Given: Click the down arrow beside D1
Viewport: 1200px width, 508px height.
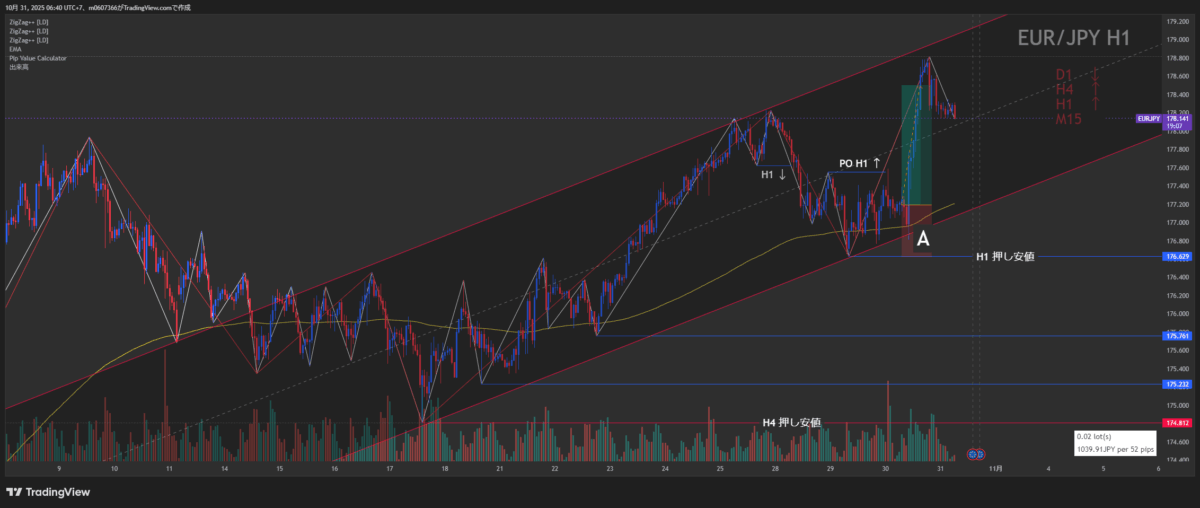Looking at the screenshot, I should (1095, 75).
